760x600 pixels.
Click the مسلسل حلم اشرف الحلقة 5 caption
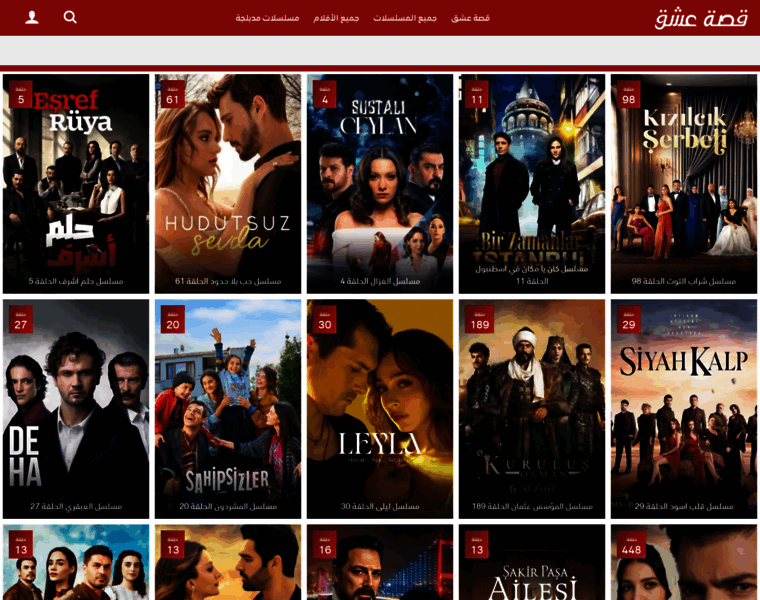click(76, 281)
